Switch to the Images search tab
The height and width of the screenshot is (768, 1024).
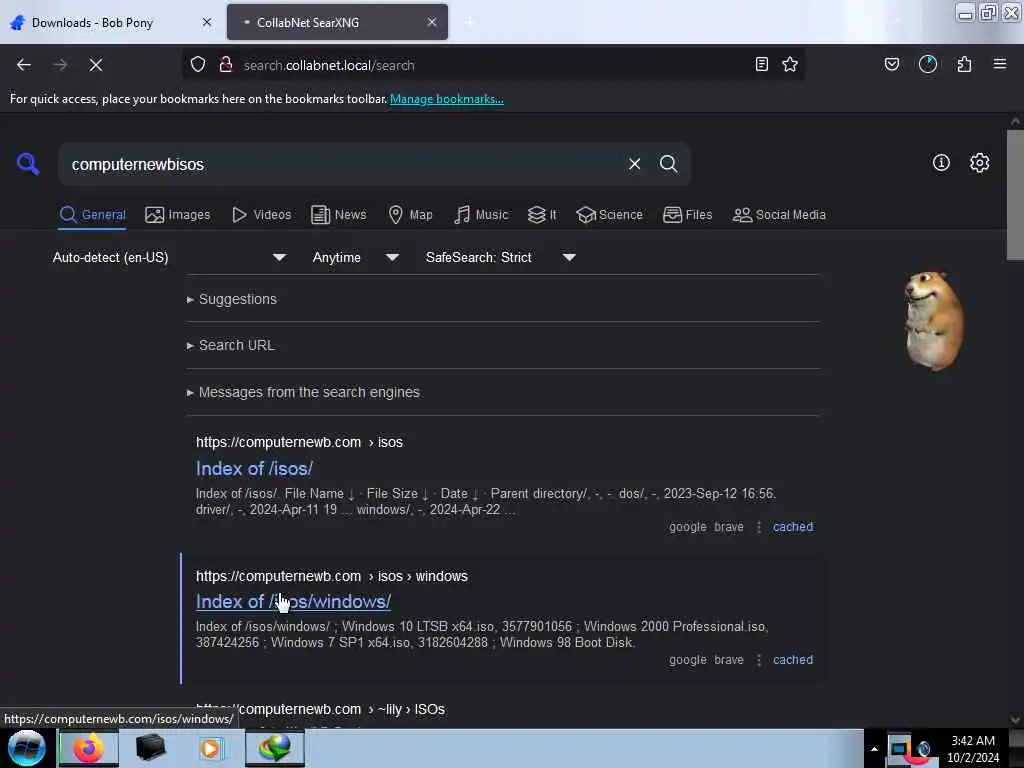tap(178, 215)
